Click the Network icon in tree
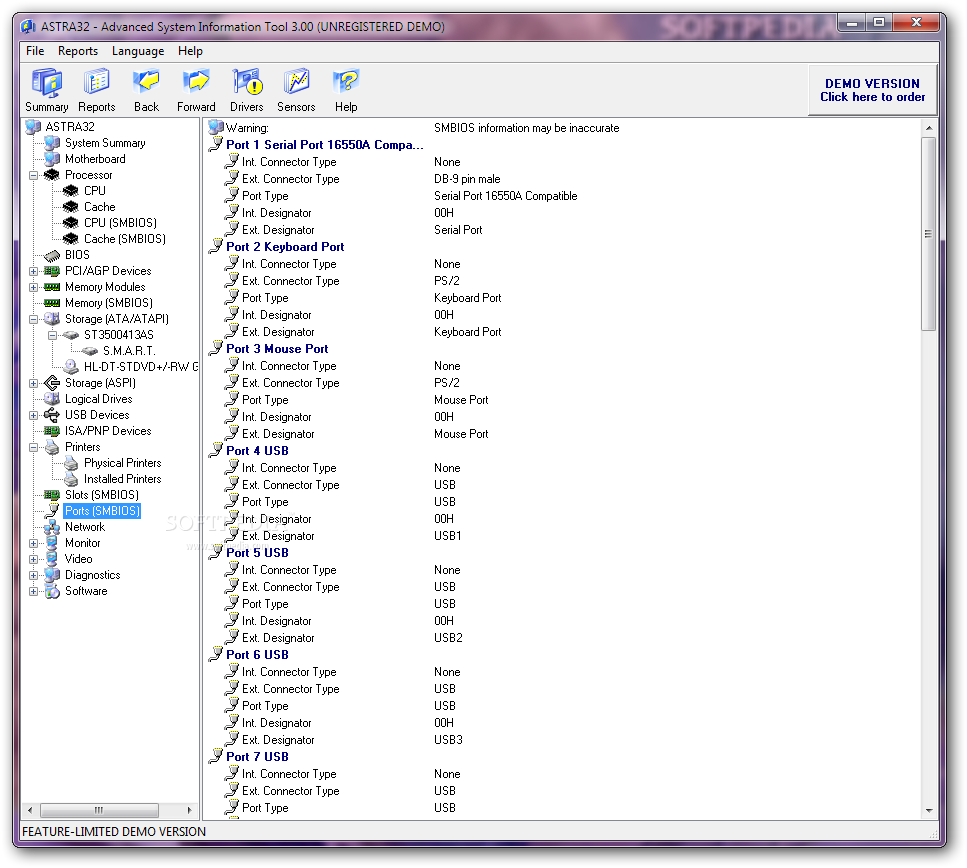The height and width of the screenshot is (868, 967). coord(52,527)
